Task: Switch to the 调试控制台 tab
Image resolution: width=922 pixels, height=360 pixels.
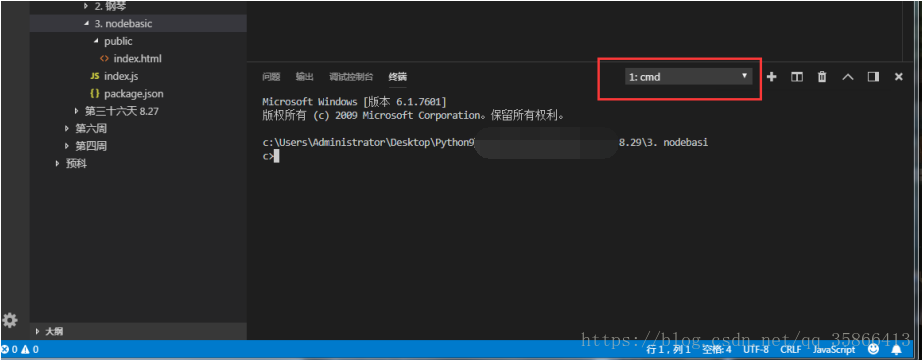Action: [x=351, y=76]
